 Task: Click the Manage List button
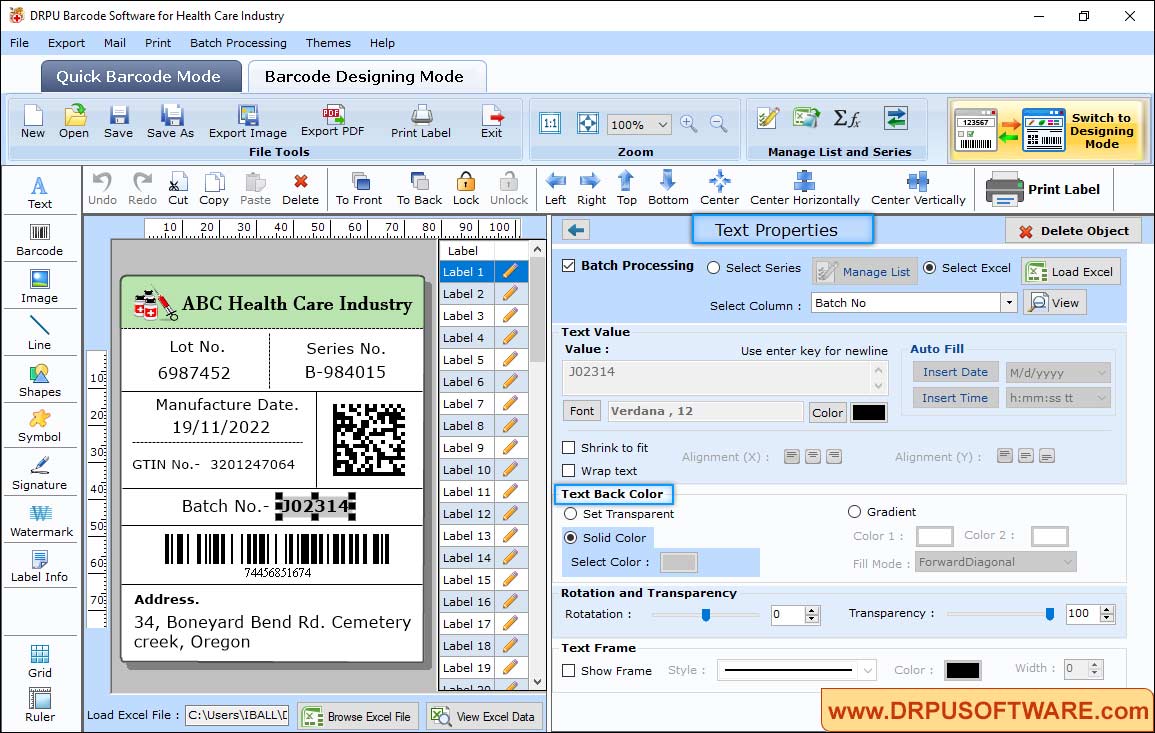(x=865, y=271)
